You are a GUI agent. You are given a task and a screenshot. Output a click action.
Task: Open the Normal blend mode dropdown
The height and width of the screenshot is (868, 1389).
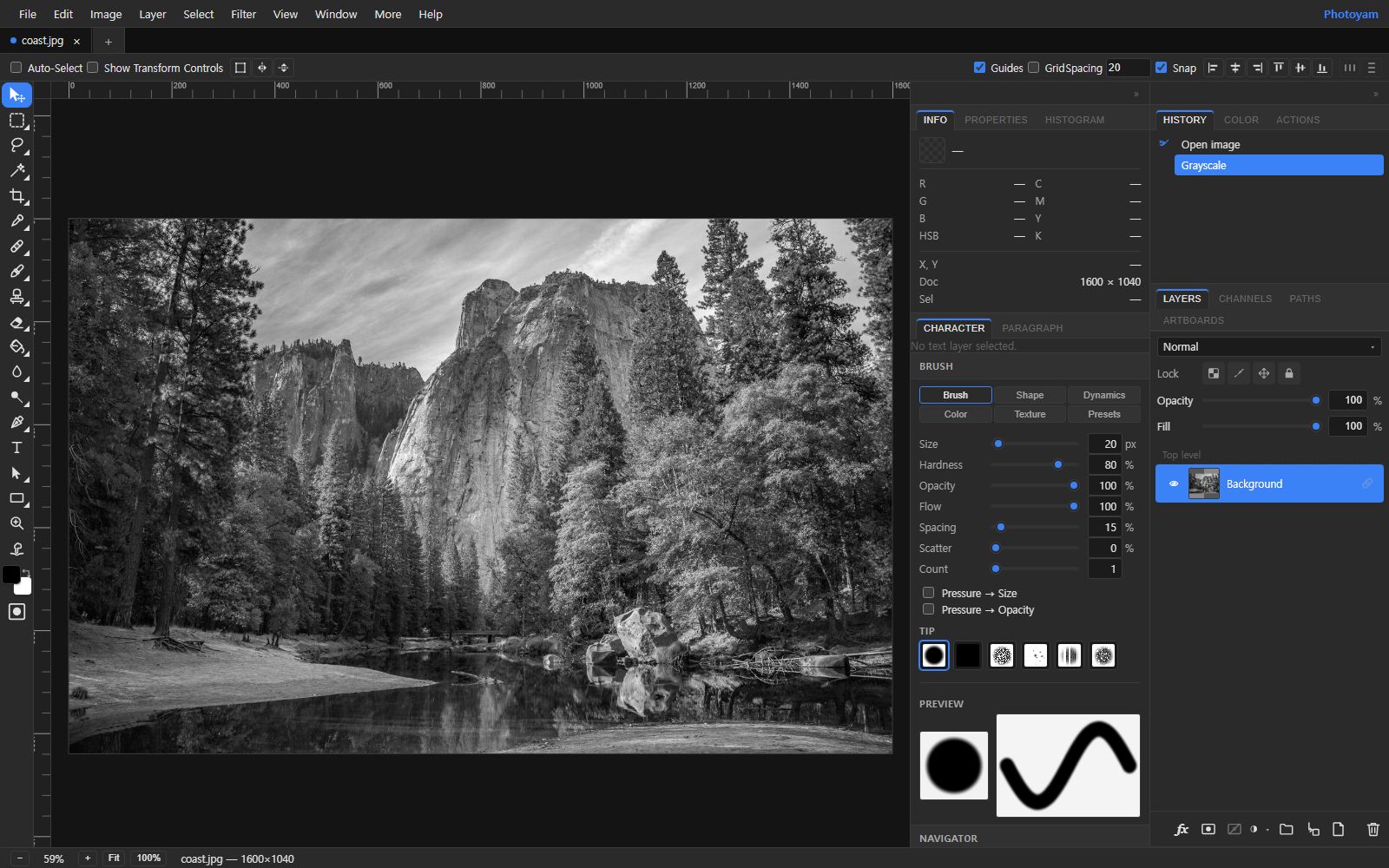pyautogui.click(x=1268, y=346)
